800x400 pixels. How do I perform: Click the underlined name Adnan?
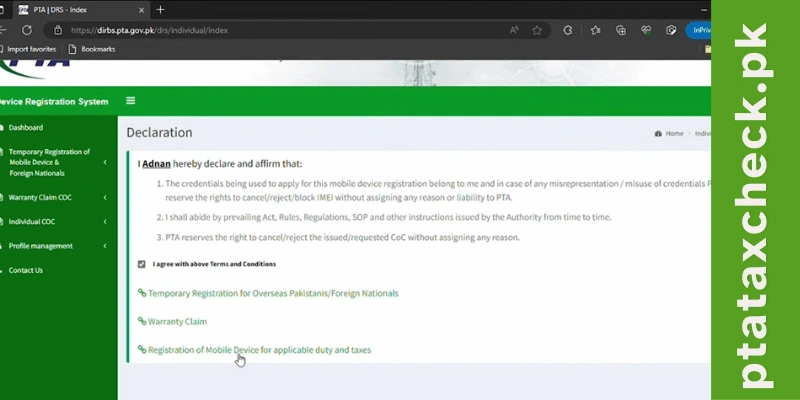pyautogui.click(x=156, y=164)
